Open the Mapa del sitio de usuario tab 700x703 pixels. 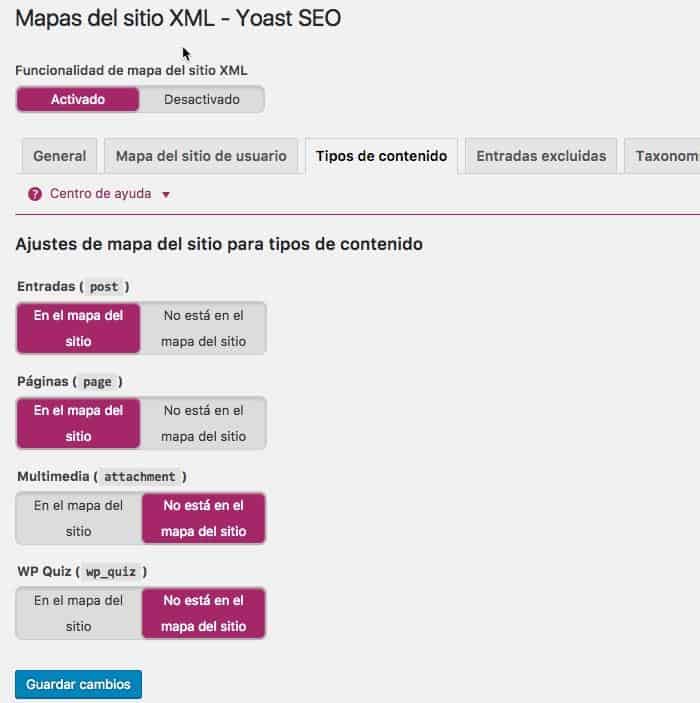coord(201,156)
